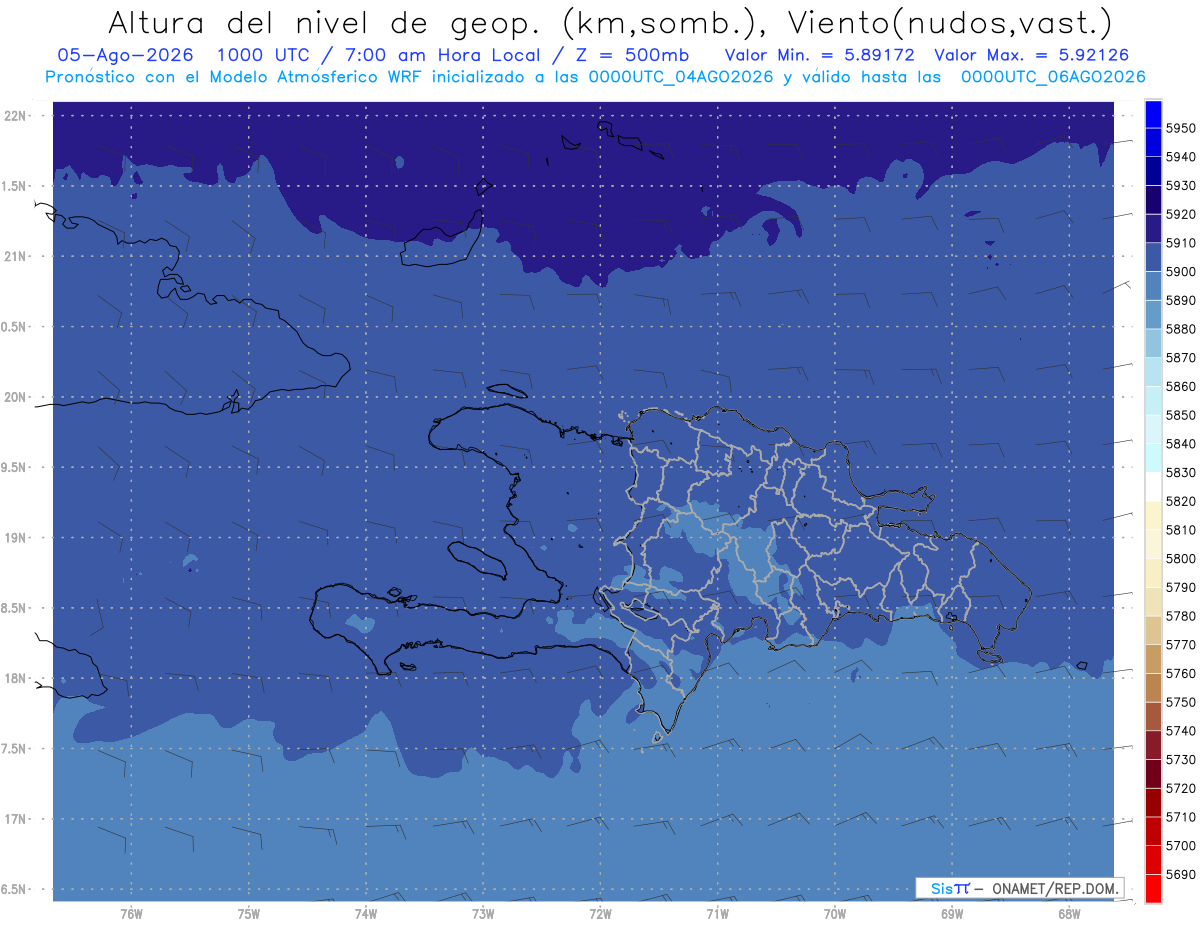Click the '5870' color bar value
The height and width of the screenshot is (927, 1200).
[1180, 358]
